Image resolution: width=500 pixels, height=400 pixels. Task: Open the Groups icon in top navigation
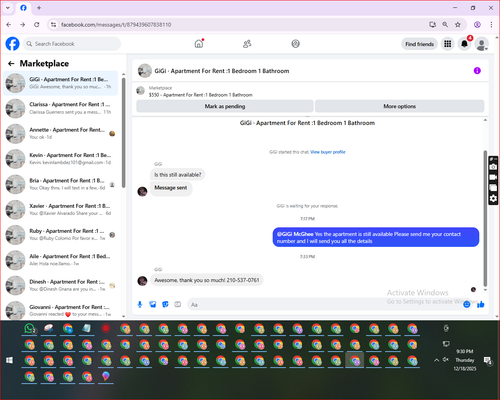pos(295,44)
